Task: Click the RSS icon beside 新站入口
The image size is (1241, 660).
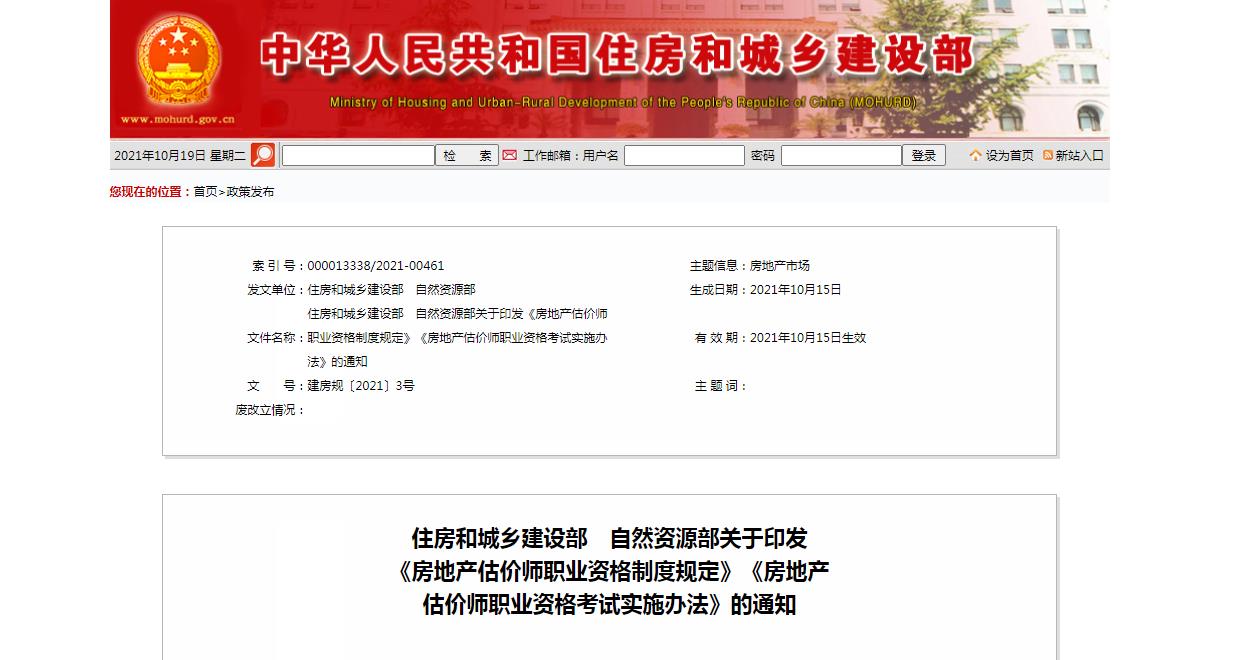Action: coord(1048,155)
